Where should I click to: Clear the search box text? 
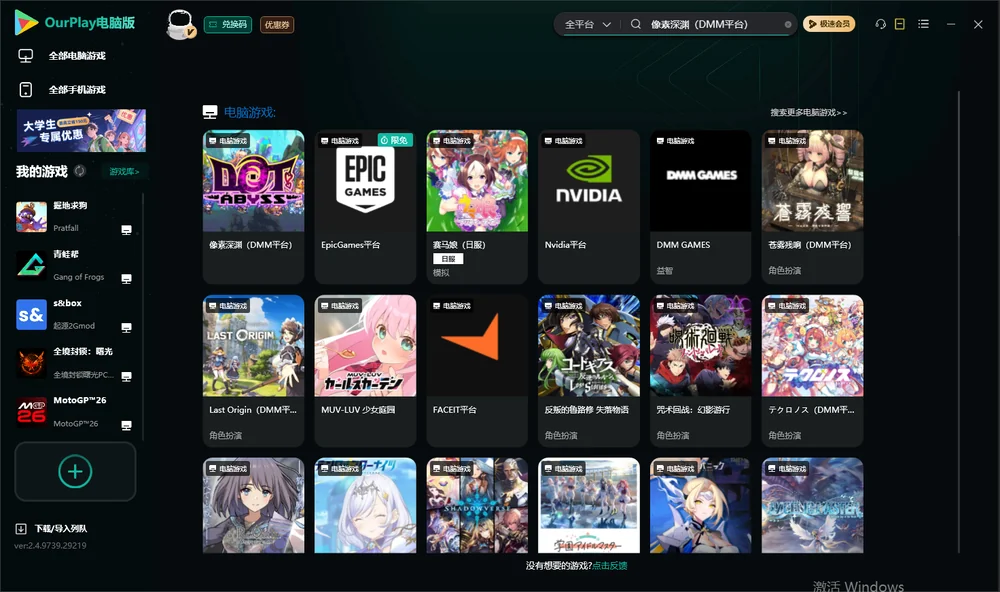788,25
